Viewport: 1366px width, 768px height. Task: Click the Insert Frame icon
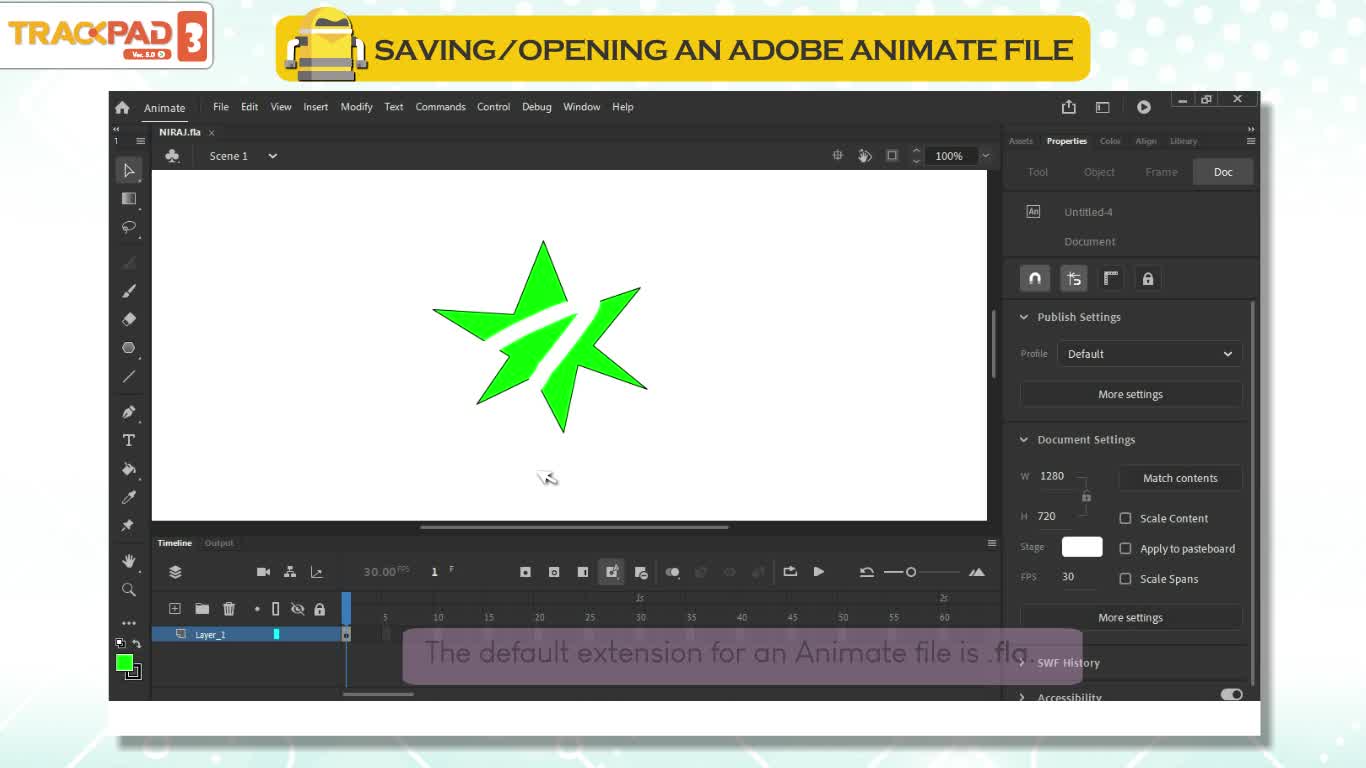(x=583, y=572)
